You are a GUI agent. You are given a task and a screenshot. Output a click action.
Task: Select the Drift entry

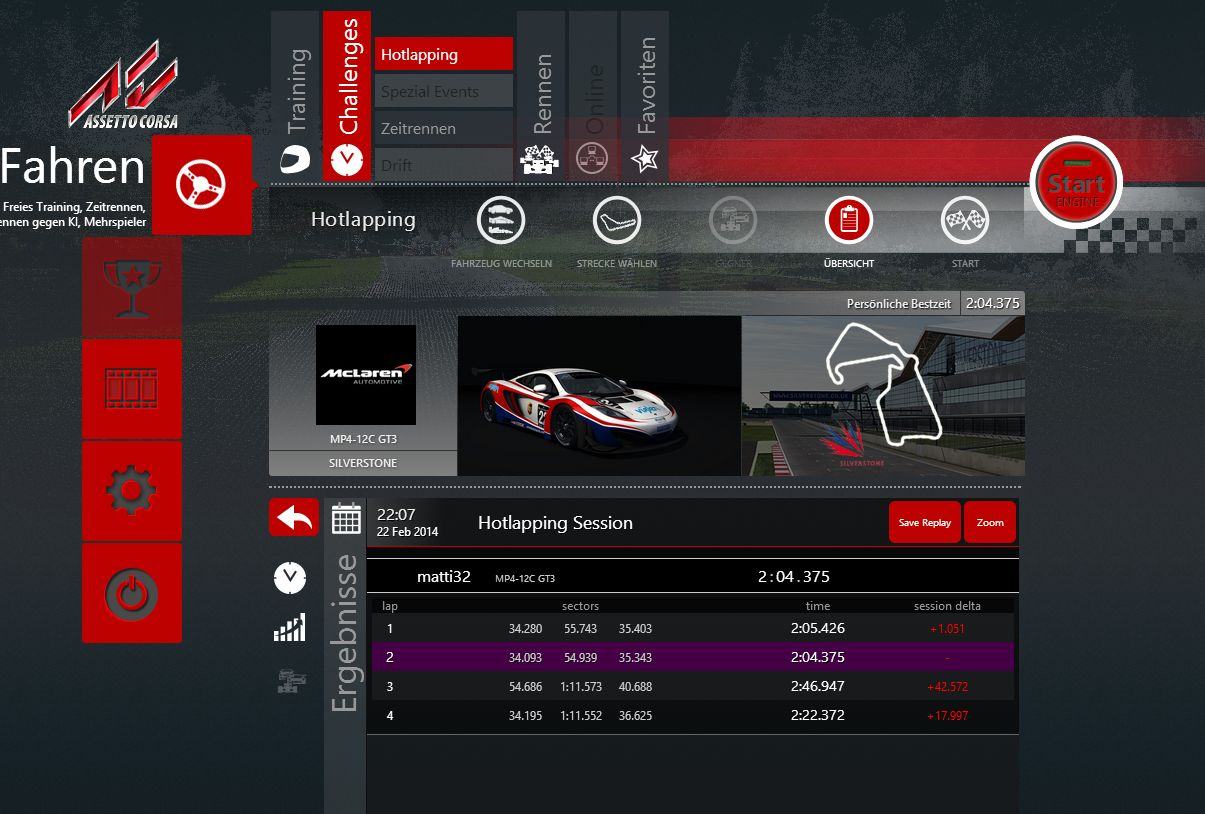444,165
